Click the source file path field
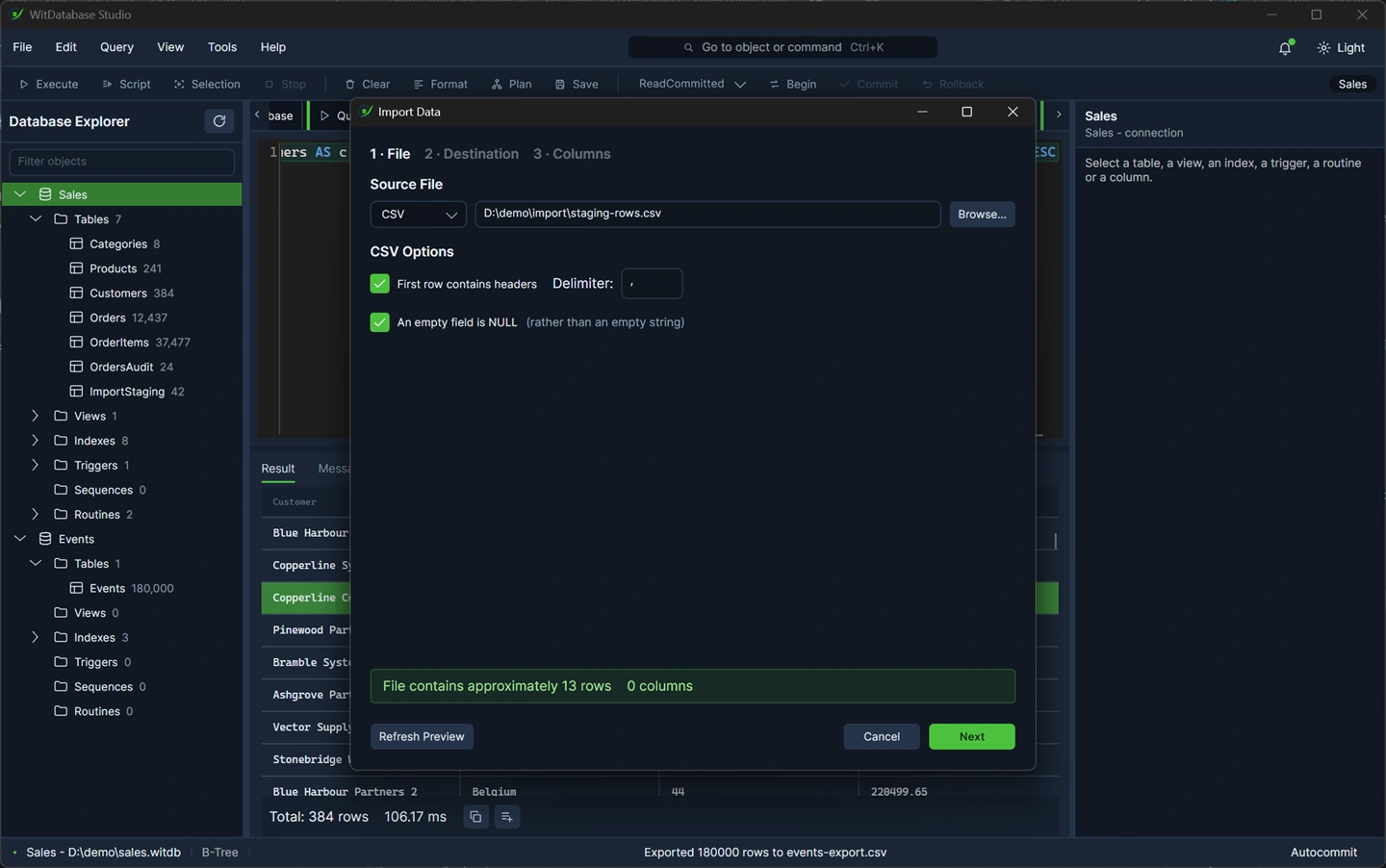This screenshot has width=1386, height=868. [x=707, y=214]
